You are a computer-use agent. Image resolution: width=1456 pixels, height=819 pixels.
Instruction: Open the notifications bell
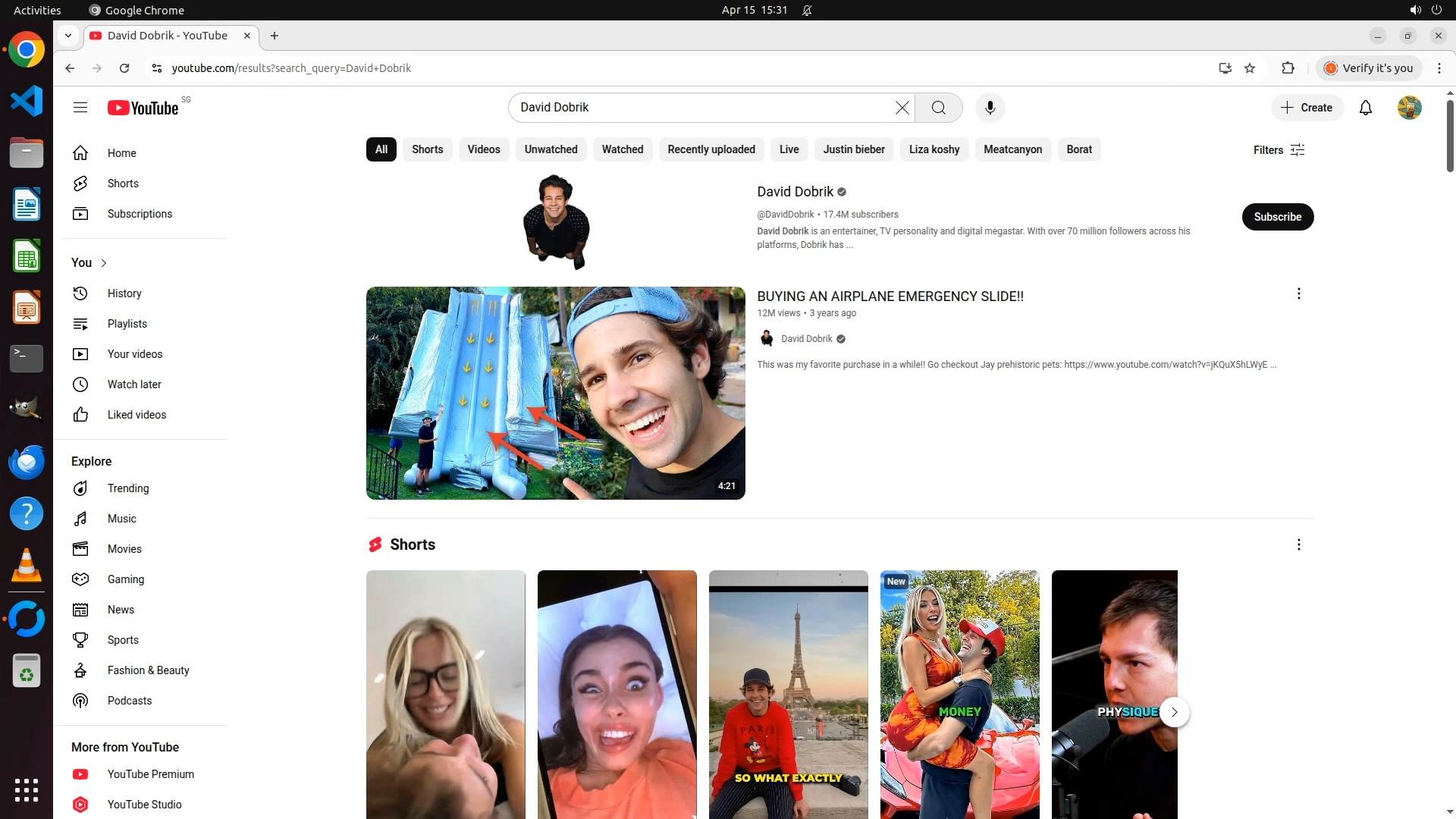coord(1365,108)
